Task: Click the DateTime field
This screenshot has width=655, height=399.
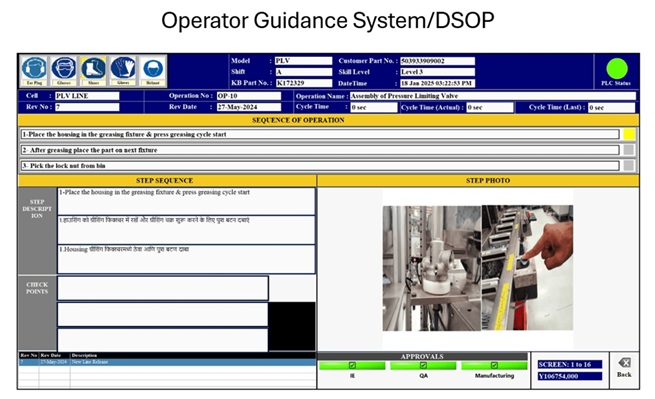Action: [437, 83]
